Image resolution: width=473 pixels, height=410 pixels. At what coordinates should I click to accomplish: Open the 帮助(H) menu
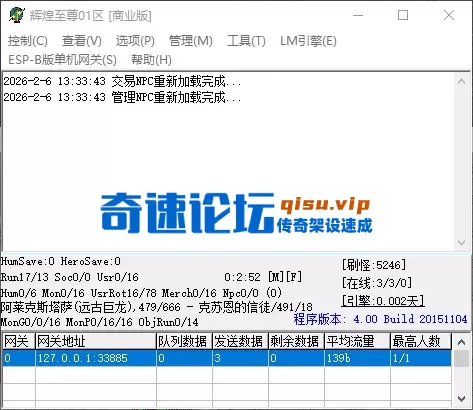(x=151, y=60)
